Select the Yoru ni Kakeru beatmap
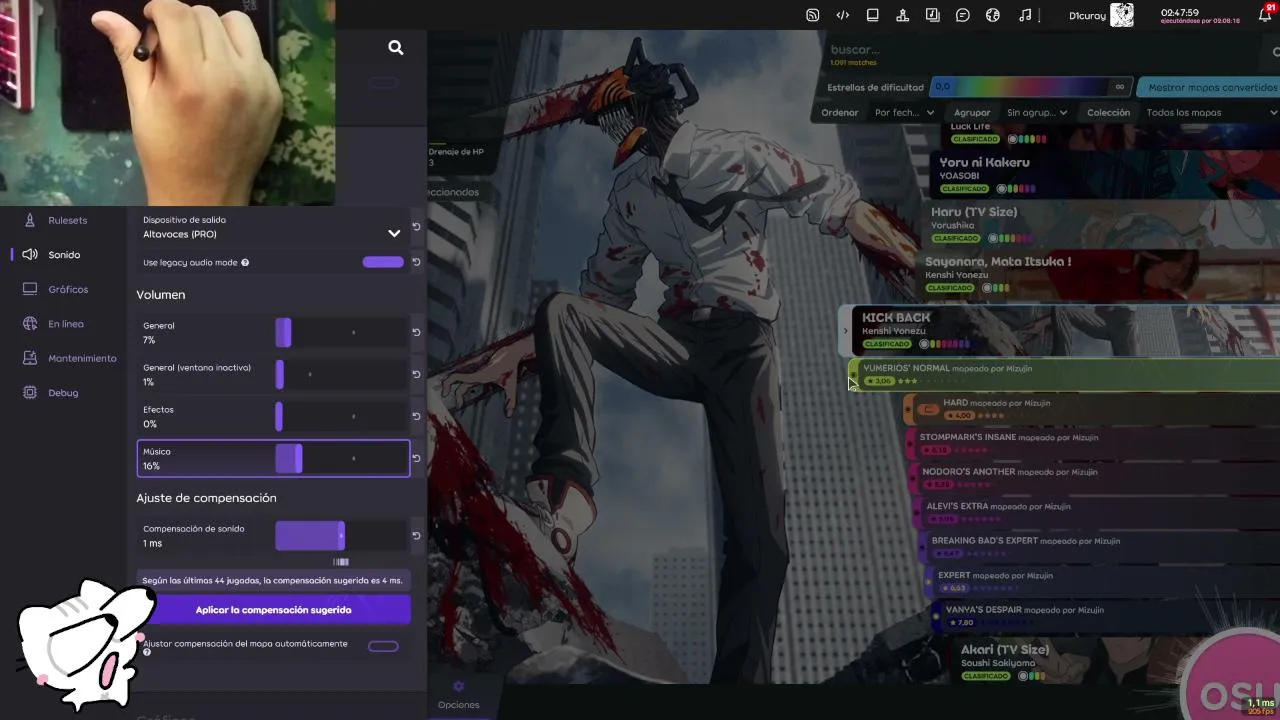 [x=1105, y=174]
